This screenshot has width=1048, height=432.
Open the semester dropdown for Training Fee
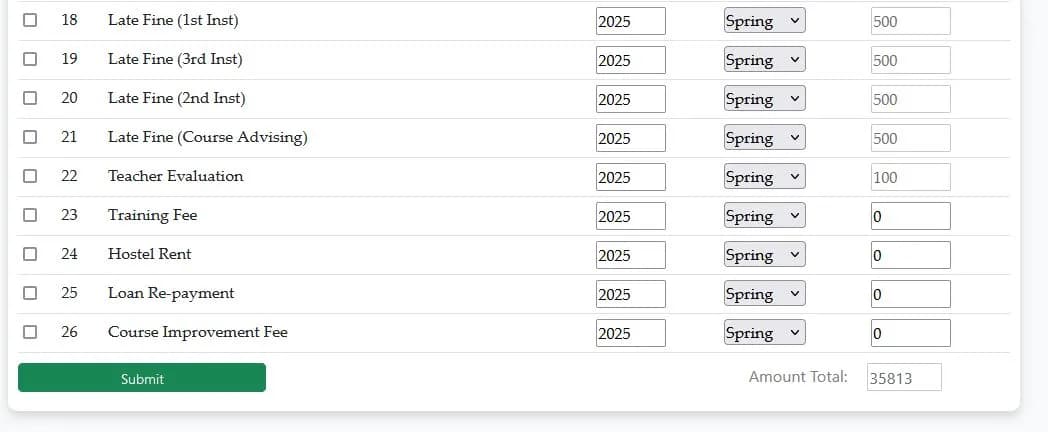point(765,215)
